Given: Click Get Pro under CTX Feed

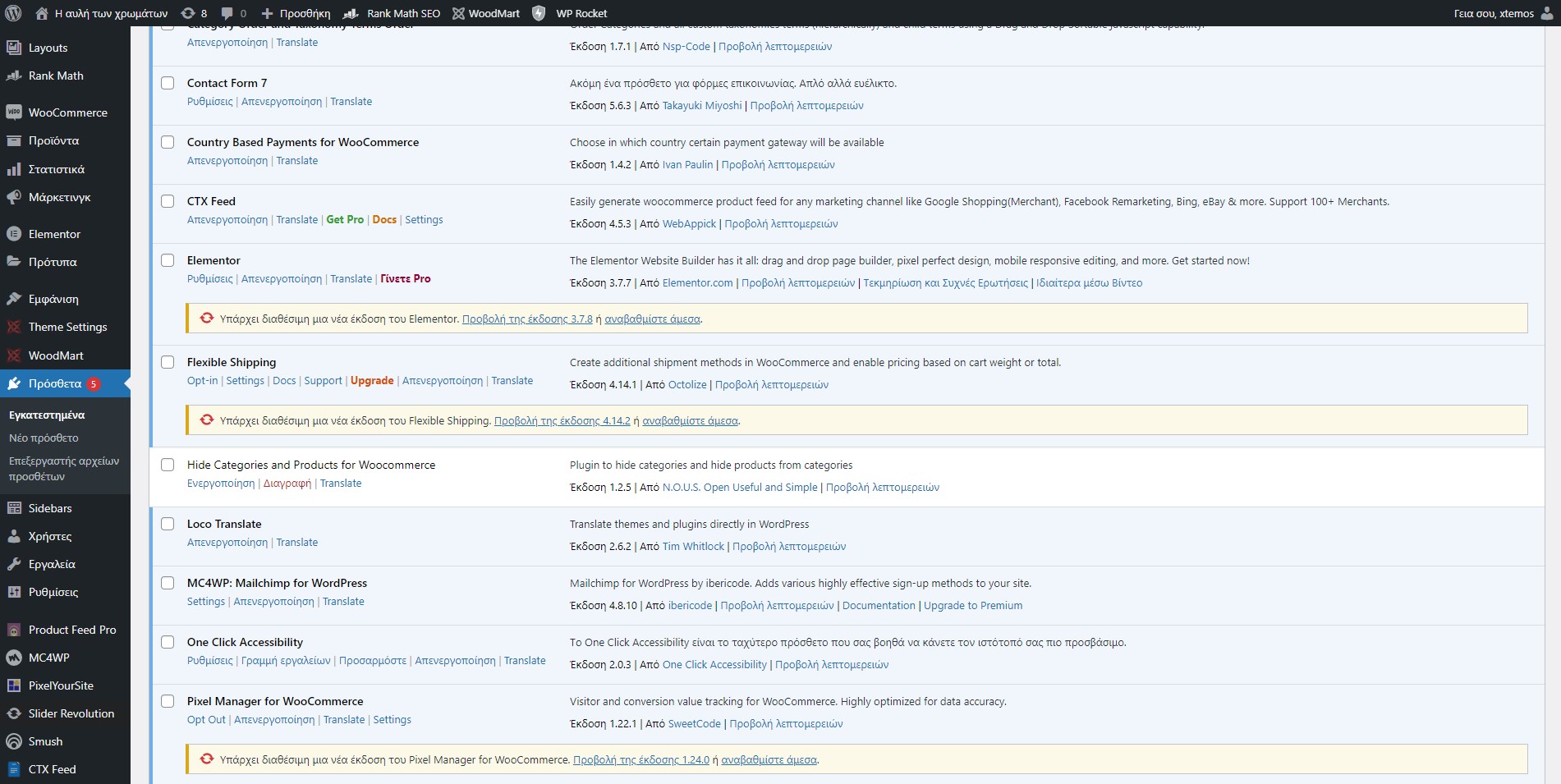Looking at the screenshot, I should click(345, 220).
